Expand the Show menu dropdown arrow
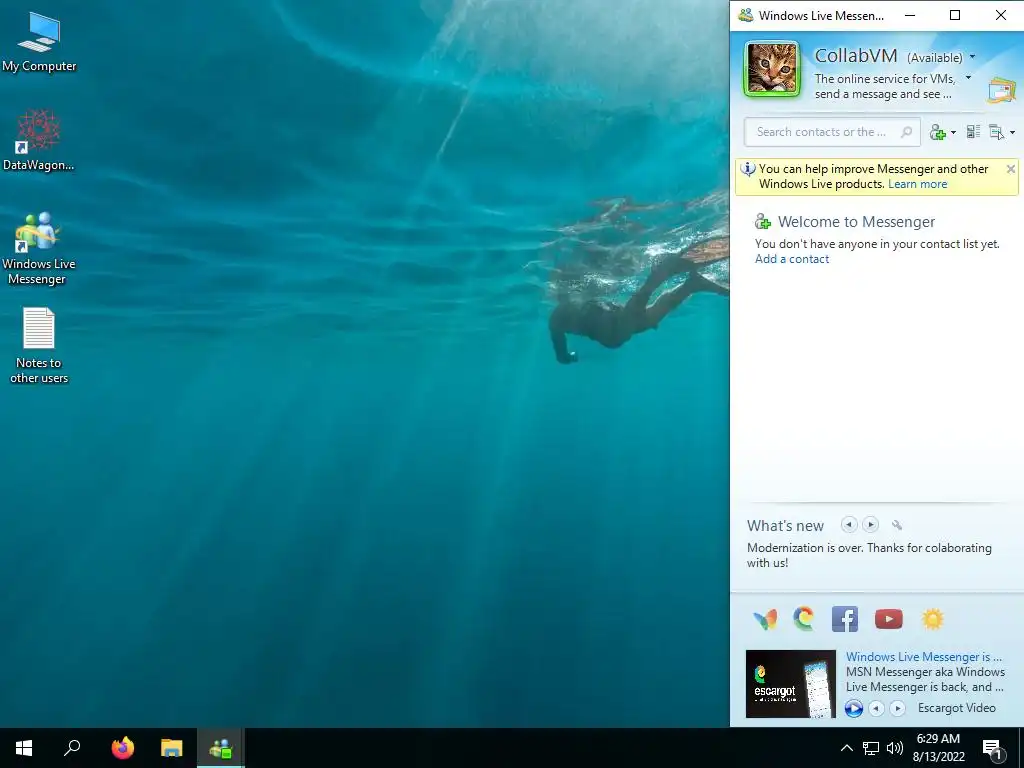The height and width of the screenshot is (768, 1024). [x=1012, y=133]
